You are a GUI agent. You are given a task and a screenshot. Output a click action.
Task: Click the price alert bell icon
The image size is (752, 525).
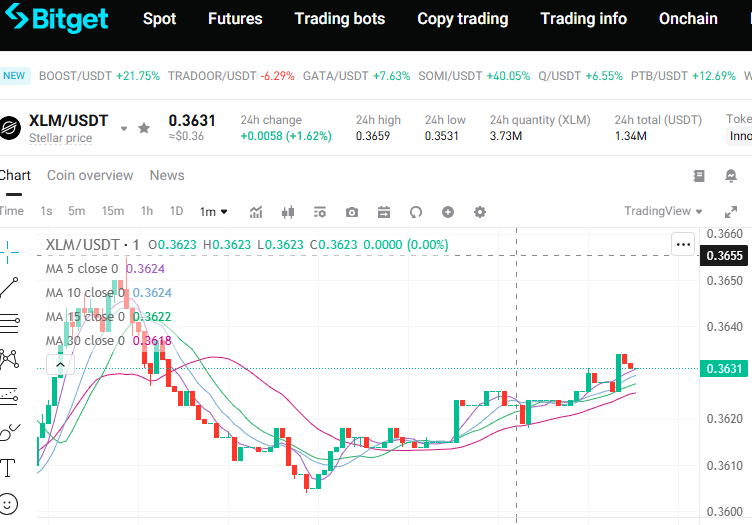730,176
